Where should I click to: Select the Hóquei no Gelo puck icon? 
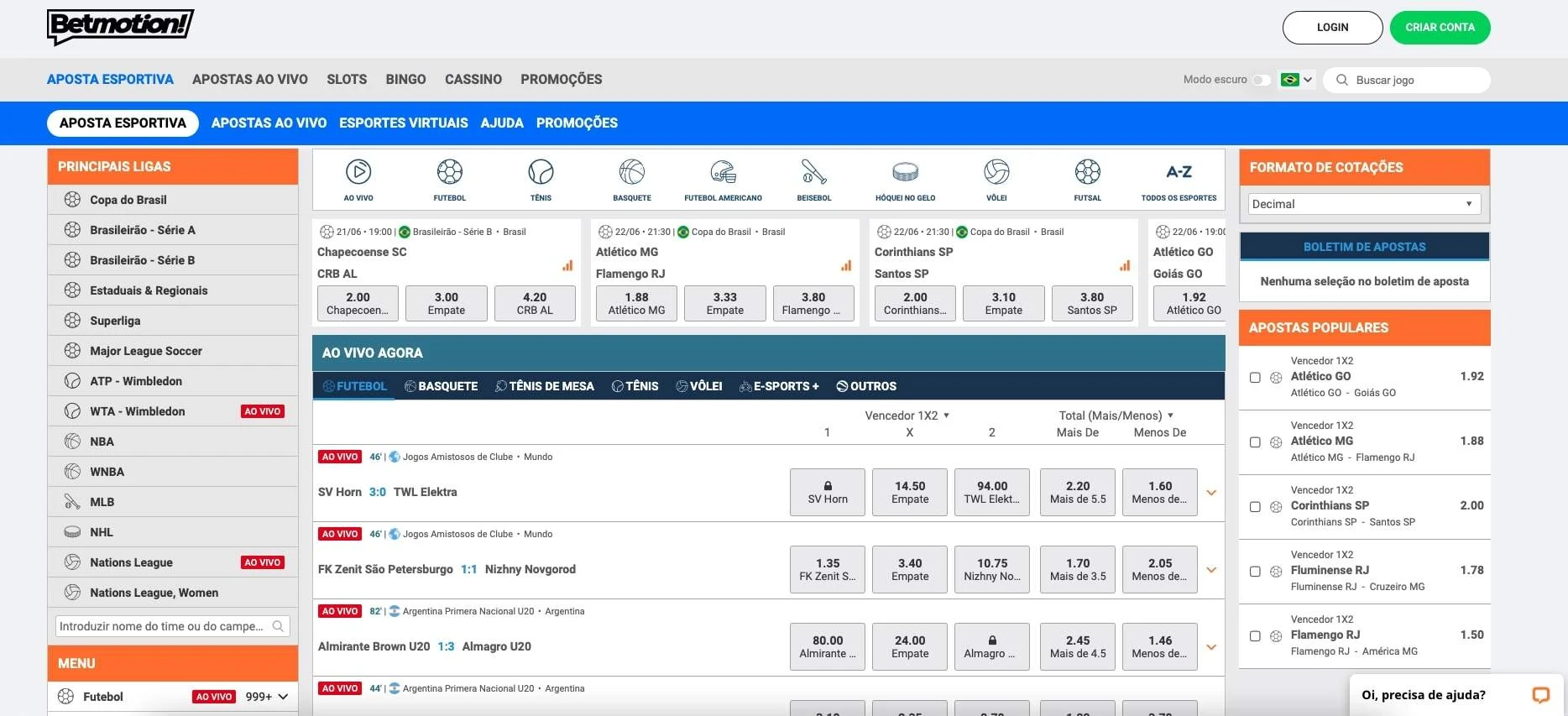905,172
